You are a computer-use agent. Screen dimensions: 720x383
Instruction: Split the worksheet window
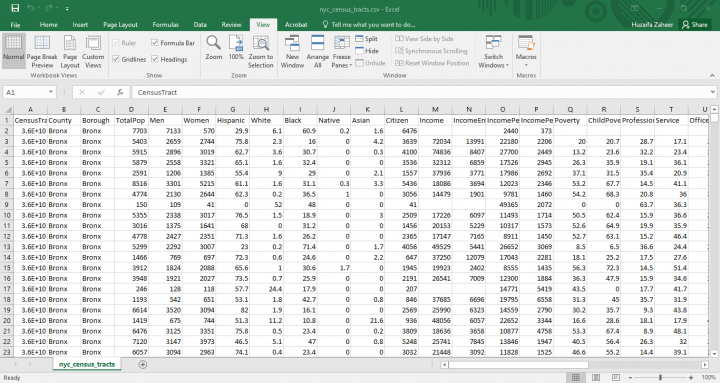pos(366,39)
